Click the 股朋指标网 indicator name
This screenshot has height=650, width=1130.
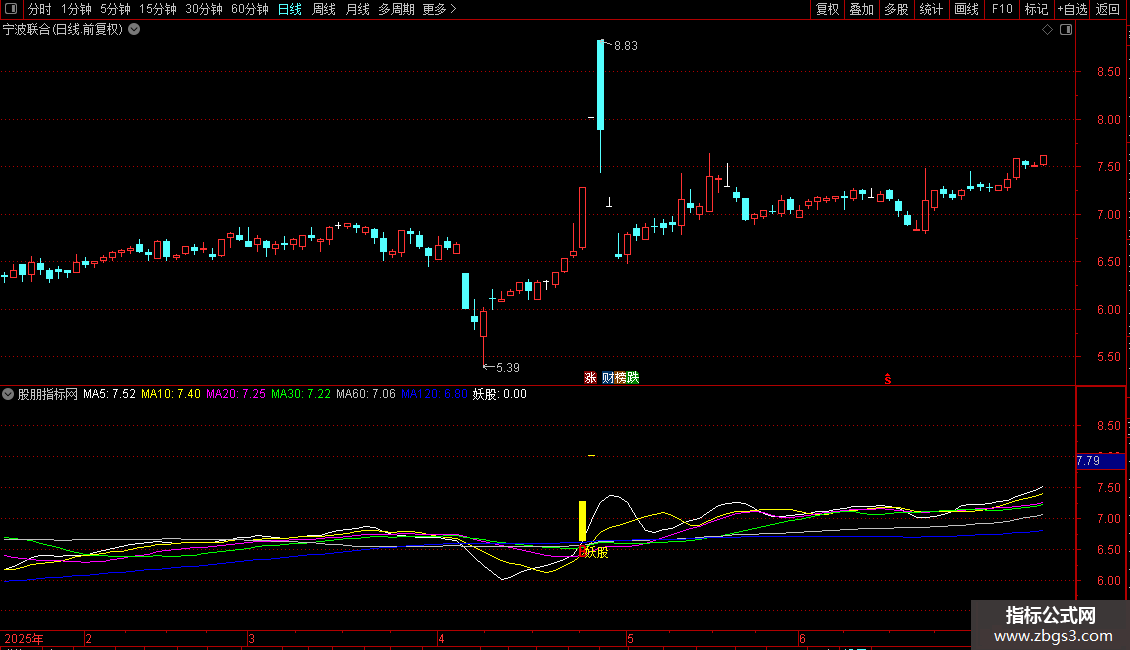48,394
